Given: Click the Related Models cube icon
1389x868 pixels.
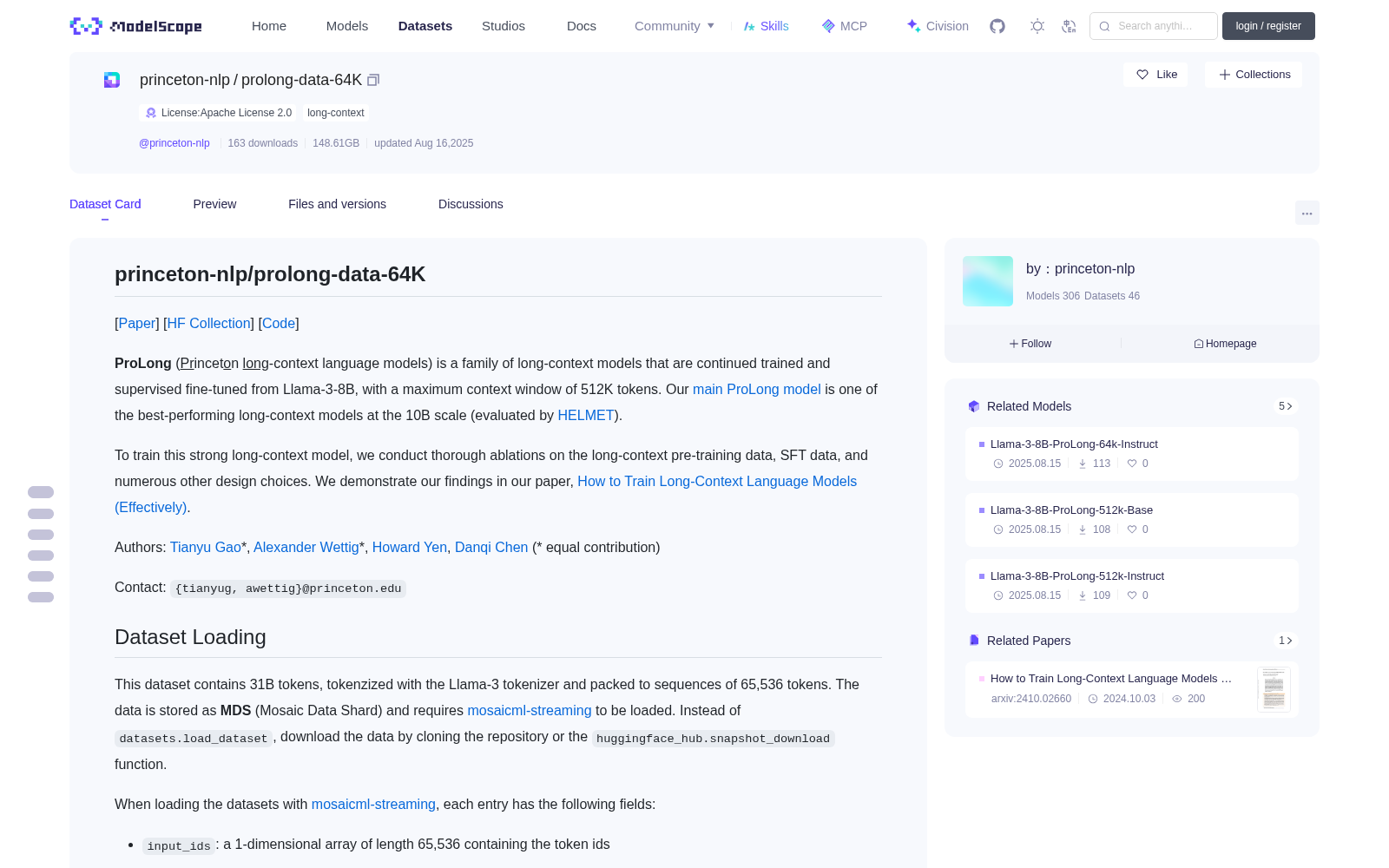Looking at the screenshot, I should (974, 406).
